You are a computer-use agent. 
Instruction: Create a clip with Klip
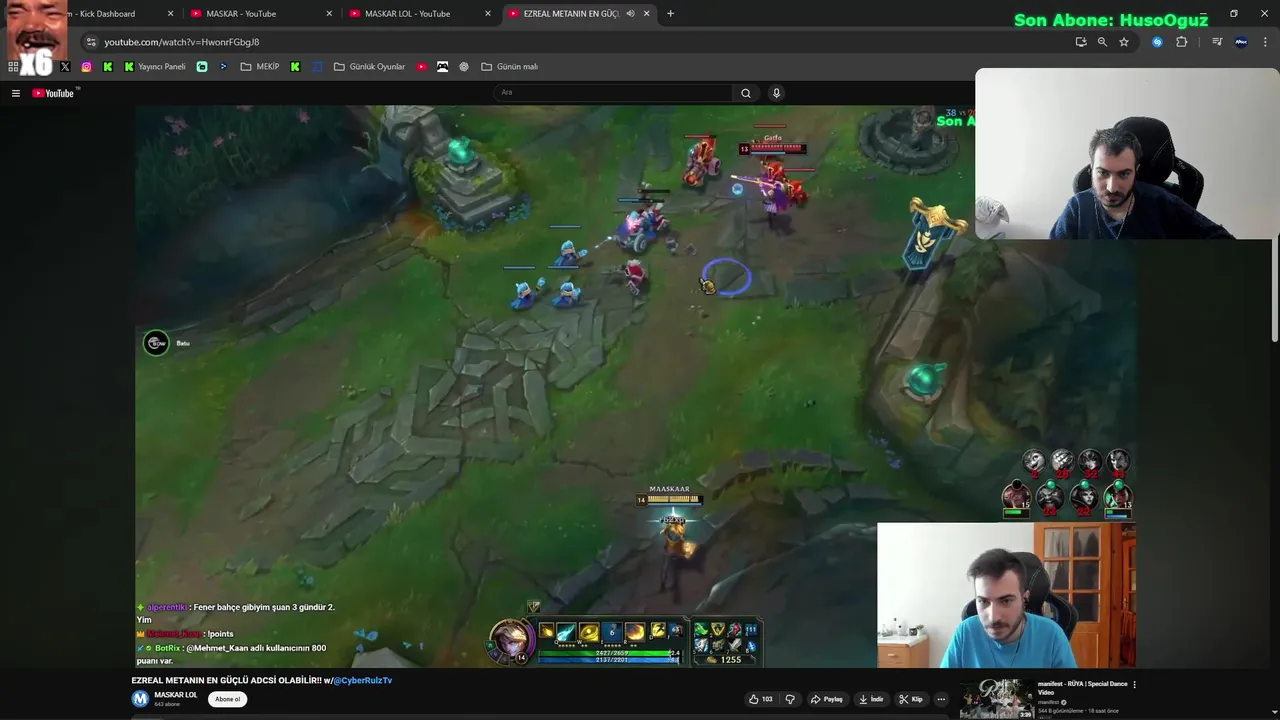pos(911,699)
